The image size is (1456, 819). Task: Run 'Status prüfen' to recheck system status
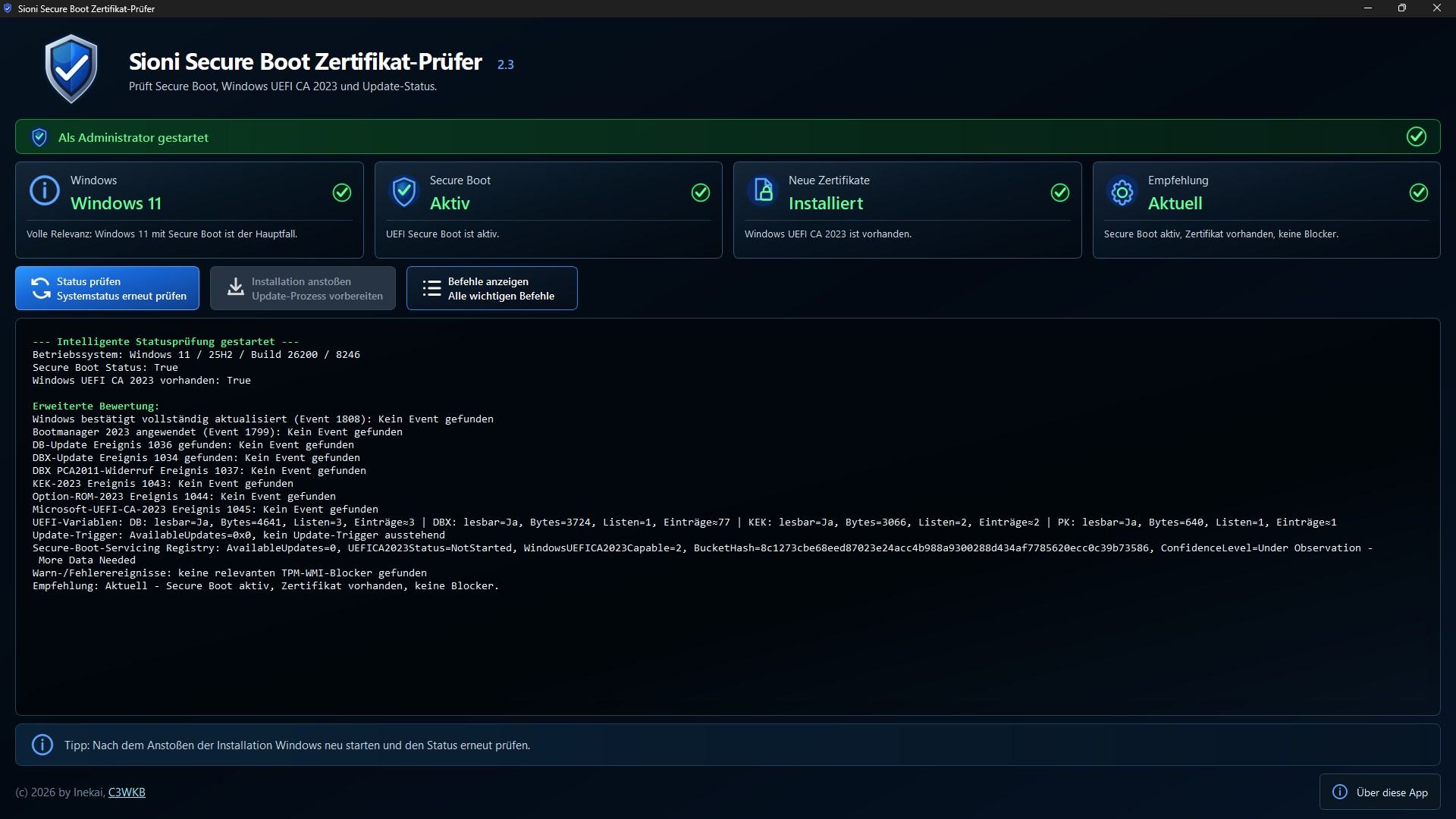coord(107,288)
